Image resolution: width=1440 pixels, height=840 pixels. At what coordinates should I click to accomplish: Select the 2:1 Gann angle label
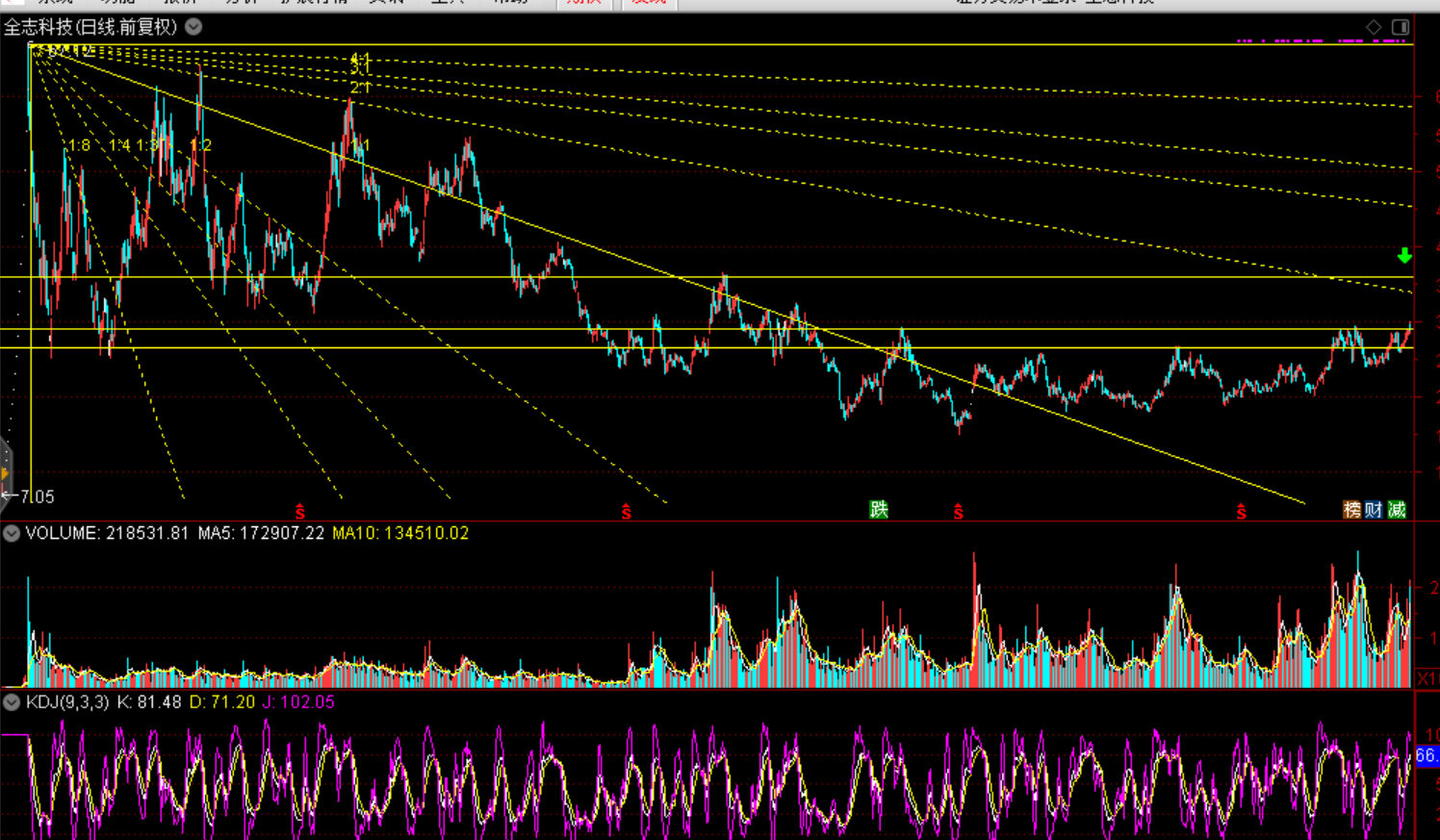click(360, 88)
